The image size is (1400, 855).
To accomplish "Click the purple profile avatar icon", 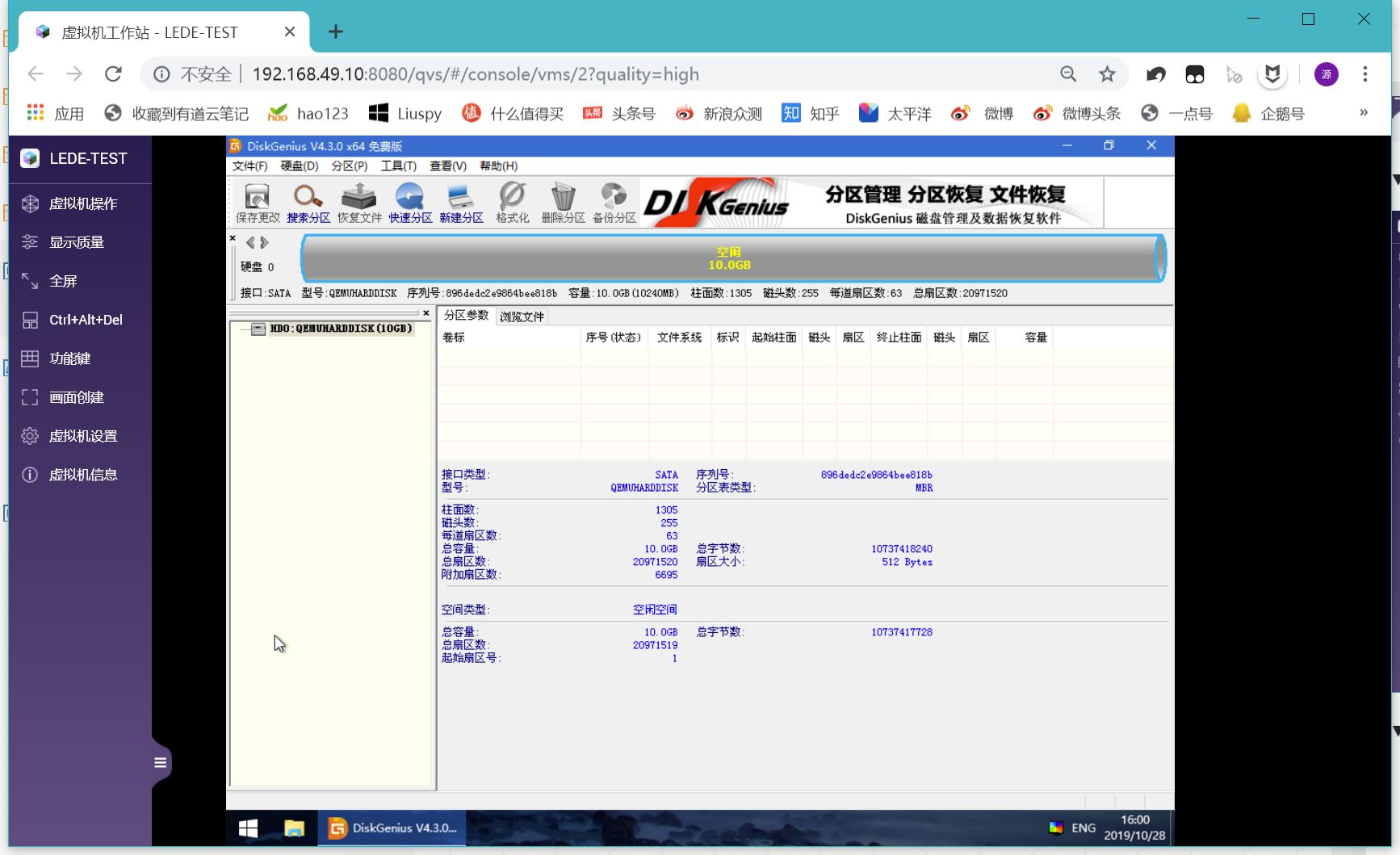I will pyautogui.click(x=1327, y=74).
